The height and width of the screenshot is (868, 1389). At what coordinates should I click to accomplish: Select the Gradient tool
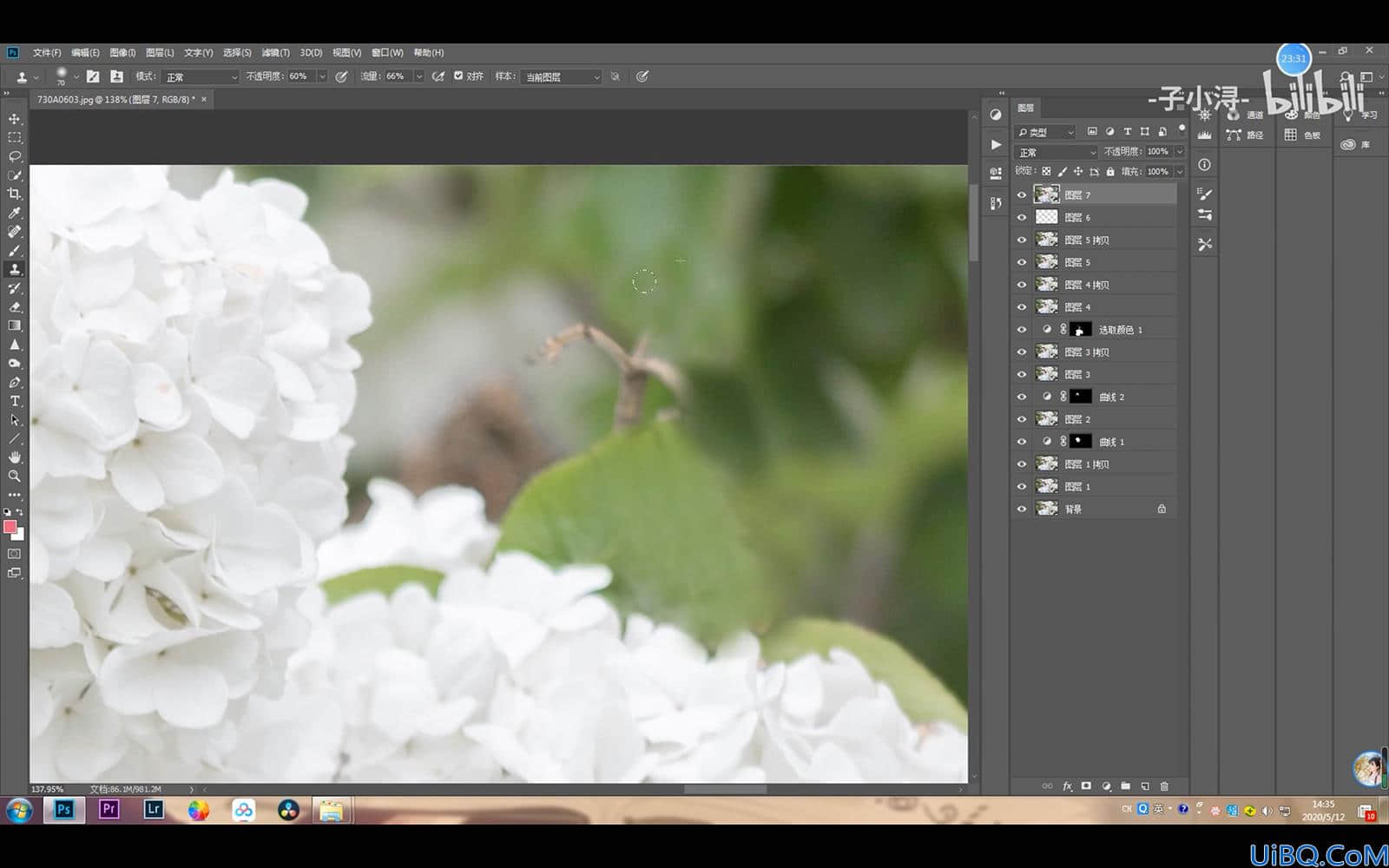[15, 325]
